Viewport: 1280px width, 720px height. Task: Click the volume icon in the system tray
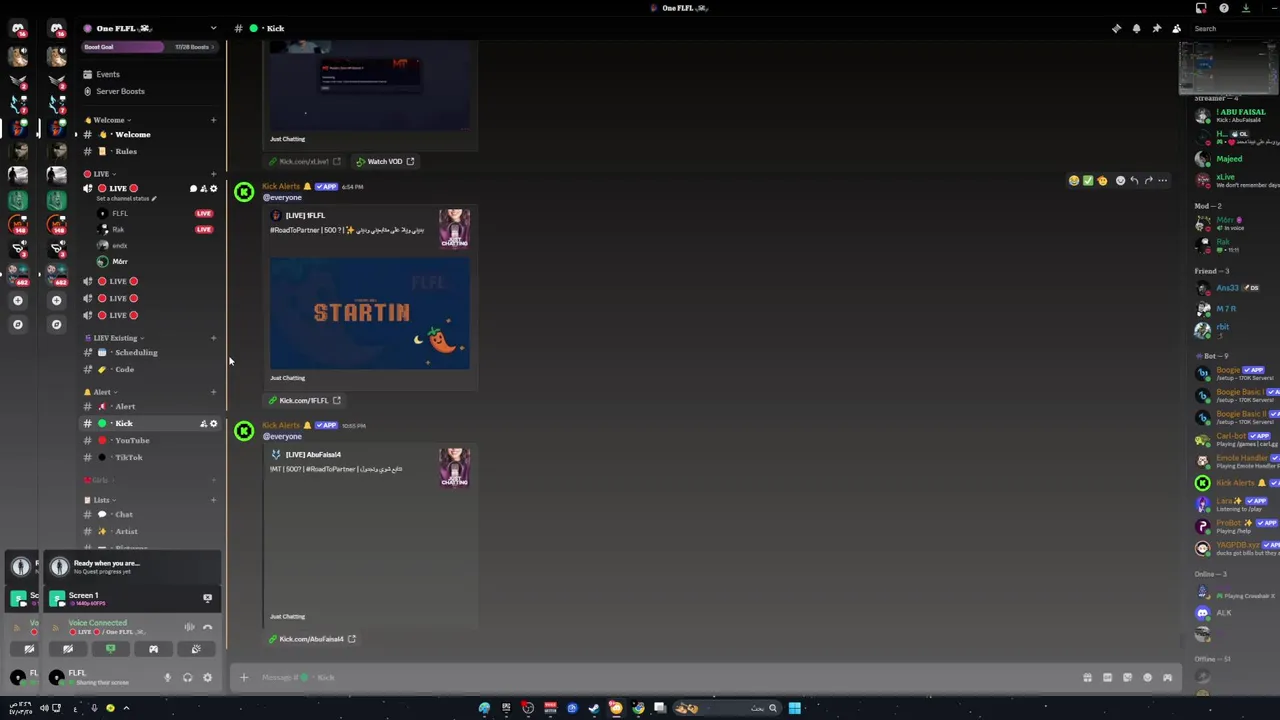click(x=44, y=708)
